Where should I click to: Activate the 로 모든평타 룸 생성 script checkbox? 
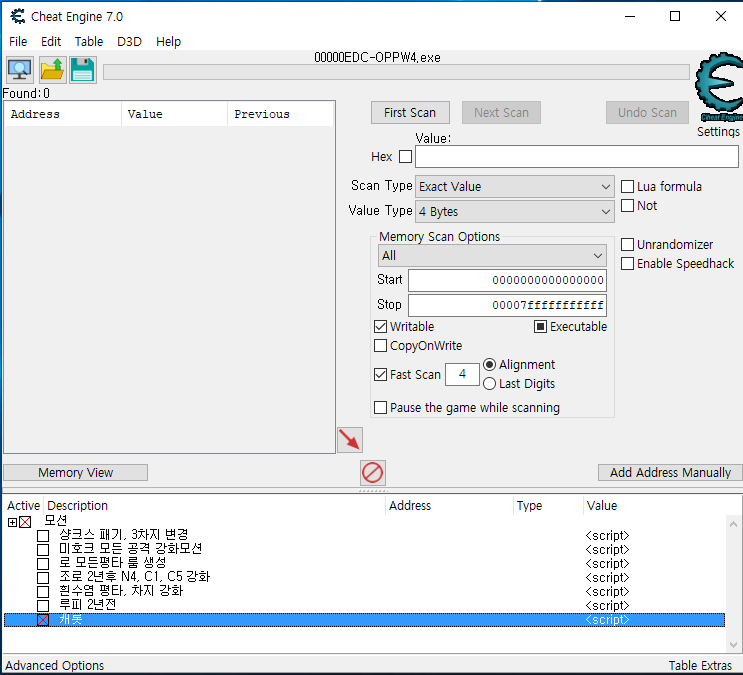(43, 564)
